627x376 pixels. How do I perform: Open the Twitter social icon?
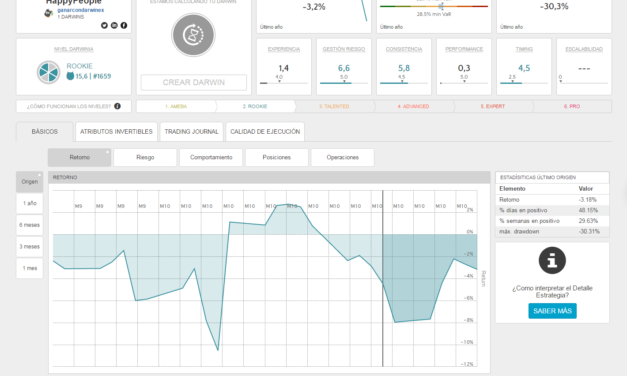tap(104, 25)
